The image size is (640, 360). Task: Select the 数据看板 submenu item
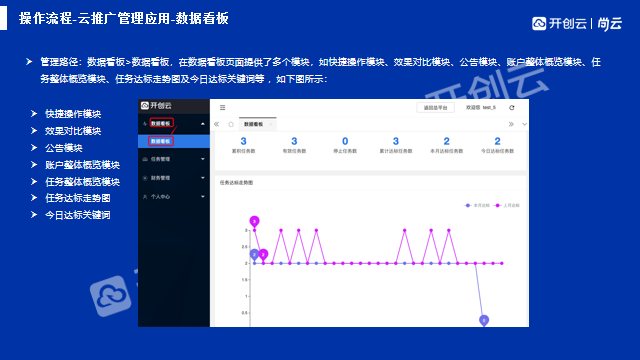pos(174,141)
